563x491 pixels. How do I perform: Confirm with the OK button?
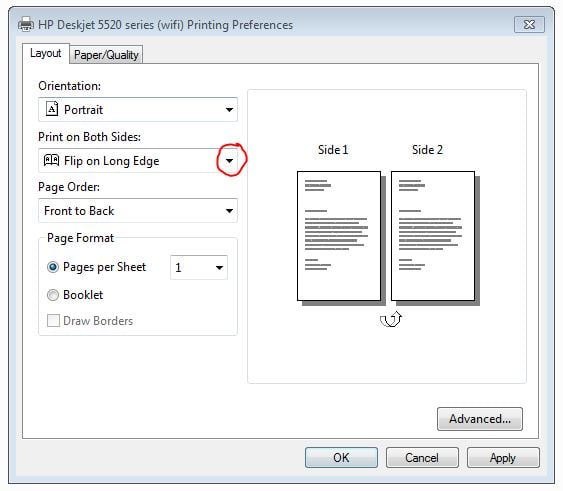pos(341,458)
